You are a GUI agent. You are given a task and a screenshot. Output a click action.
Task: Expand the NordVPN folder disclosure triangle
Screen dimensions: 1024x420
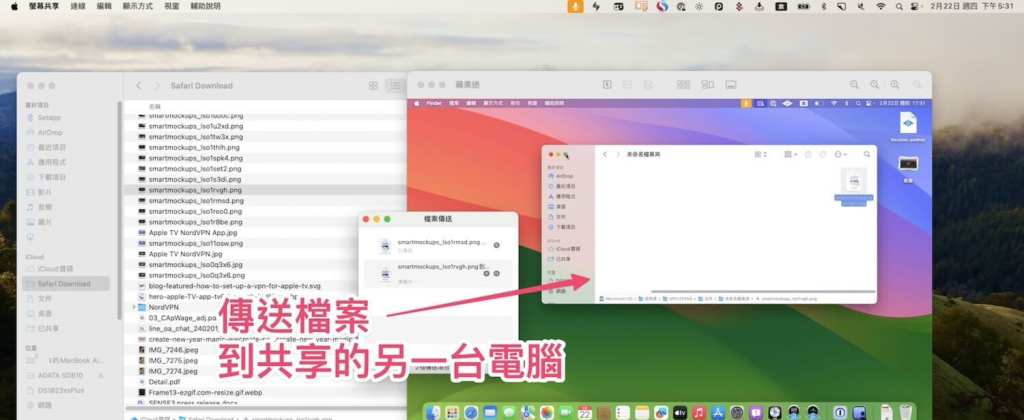click(134, 307)
